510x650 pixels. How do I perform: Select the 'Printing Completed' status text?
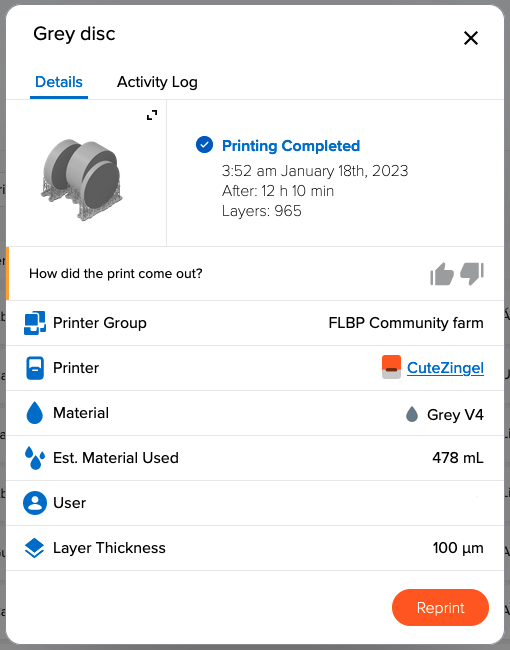point(291,146)
